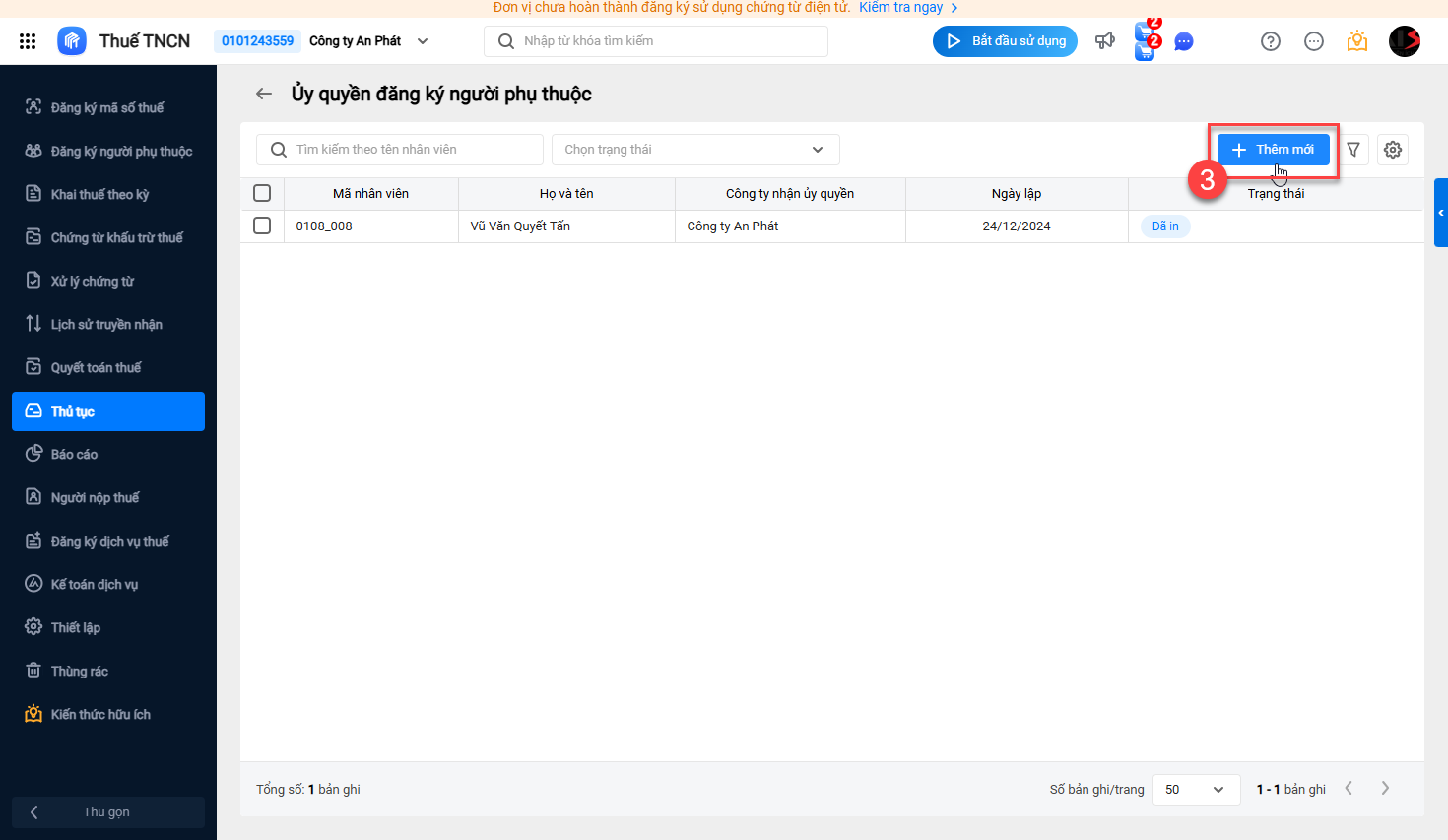Click the Ngày lập column header

[1017, 194]
